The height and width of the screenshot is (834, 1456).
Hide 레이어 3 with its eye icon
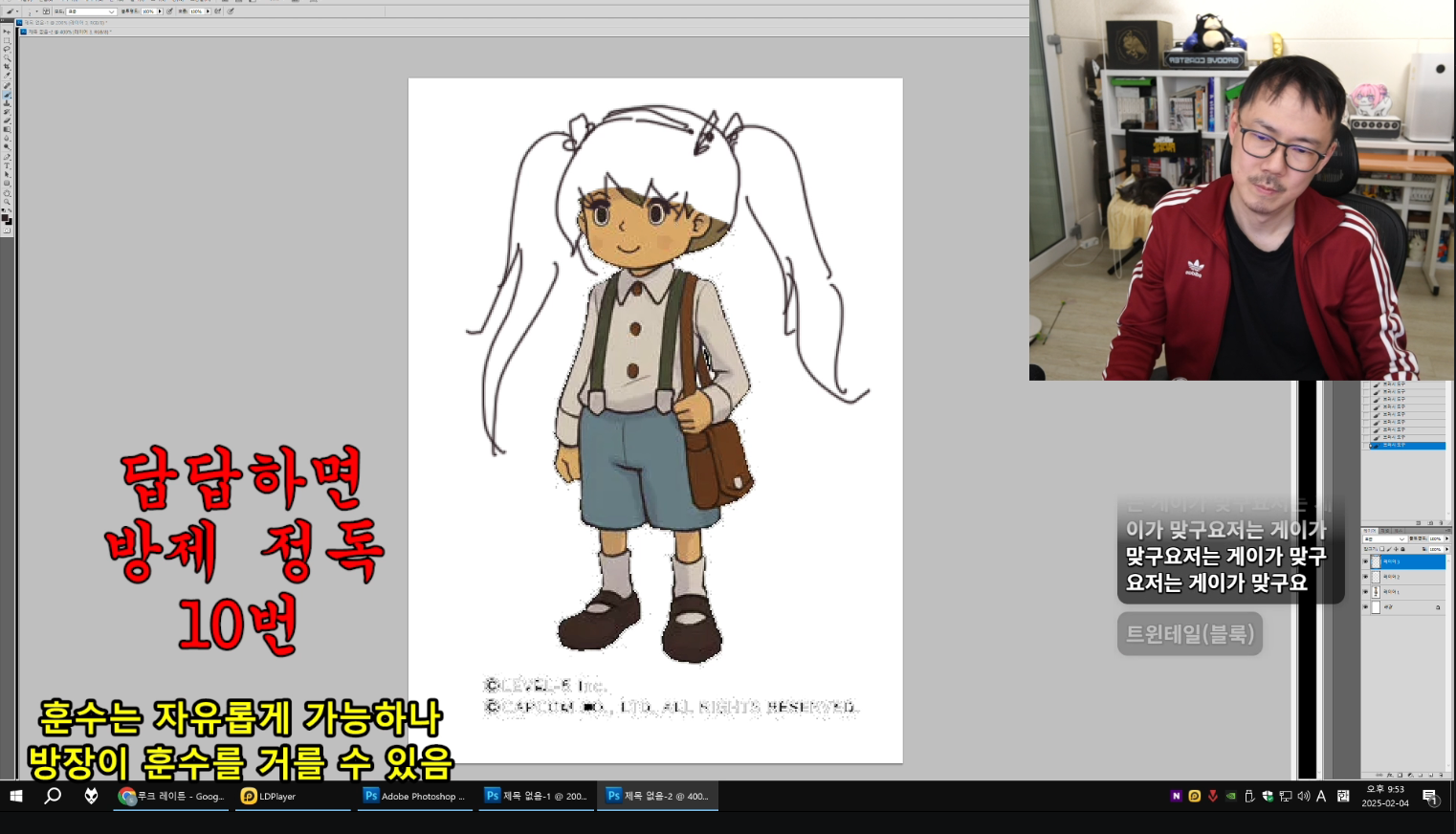click(1365, 561)
